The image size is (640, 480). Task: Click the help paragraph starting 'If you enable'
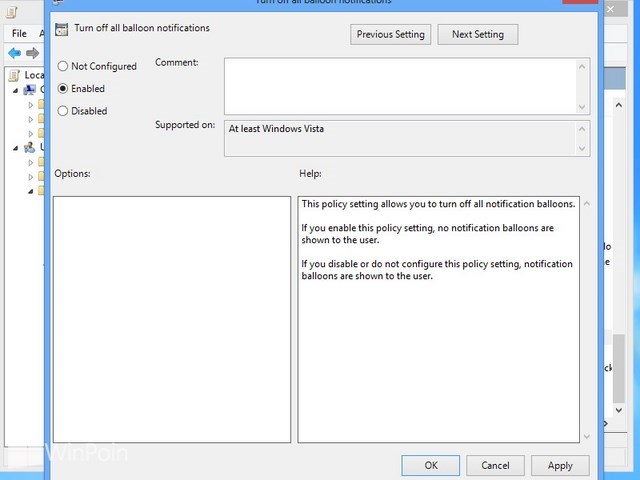coord(427,234)
